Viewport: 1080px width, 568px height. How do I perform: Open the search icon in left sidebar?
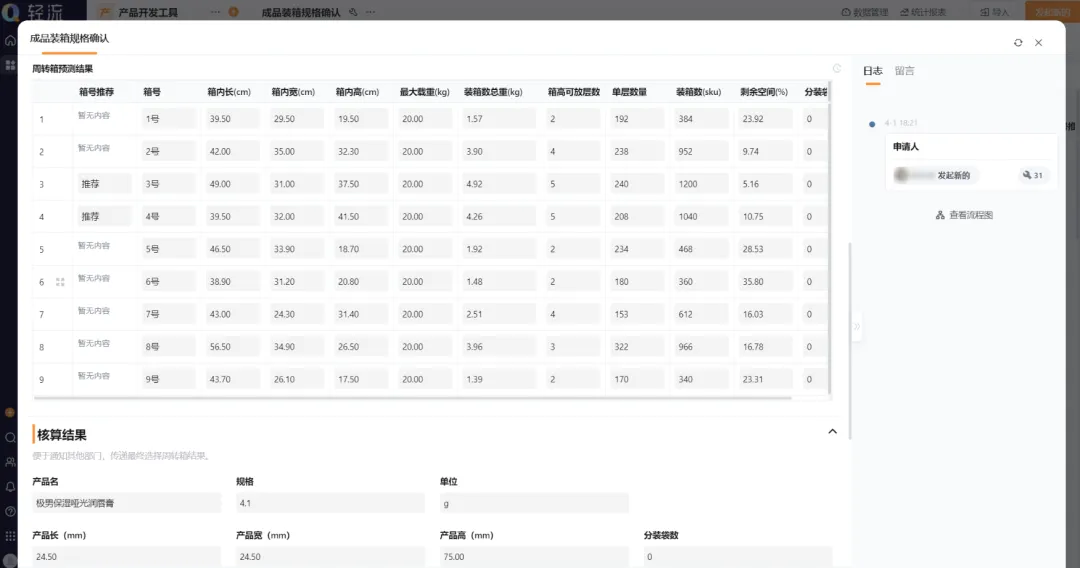10,437
